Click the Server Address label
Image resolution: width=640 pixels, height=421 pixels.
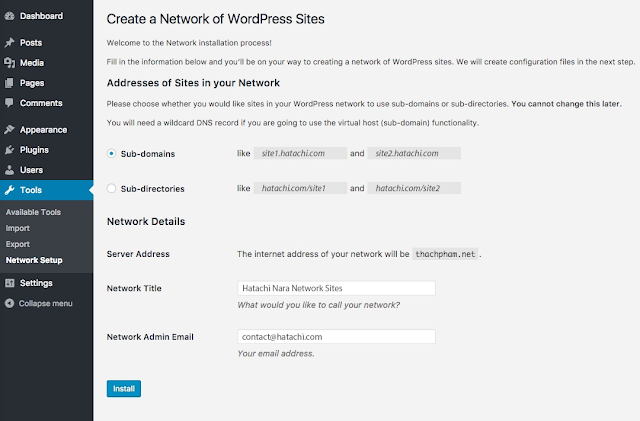138,254
